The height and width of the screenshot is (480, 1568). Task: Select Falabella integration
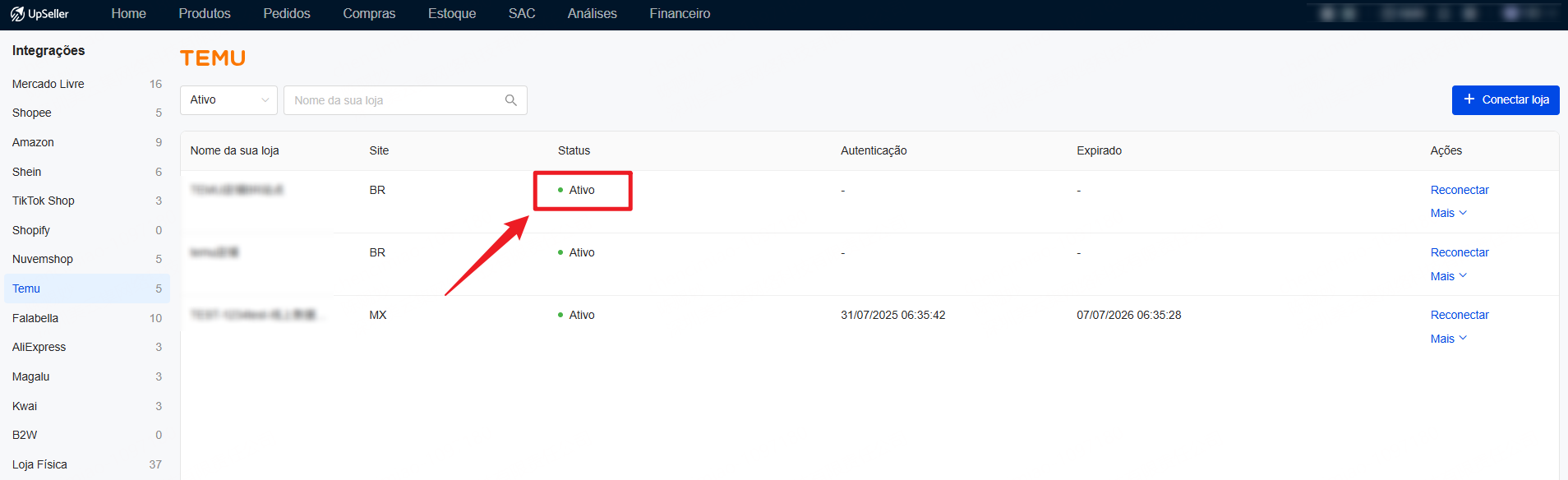click(x=86, y=318)
